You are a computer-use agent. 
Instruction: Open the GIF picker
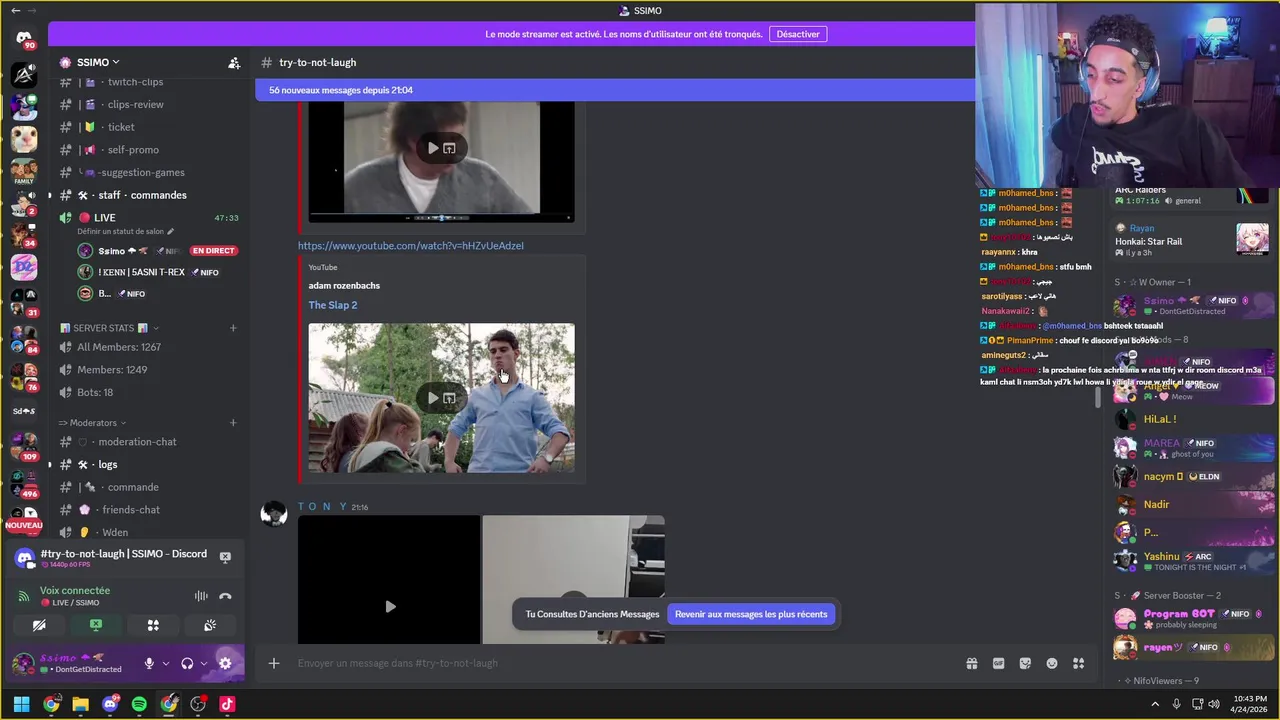coord(998,663)
